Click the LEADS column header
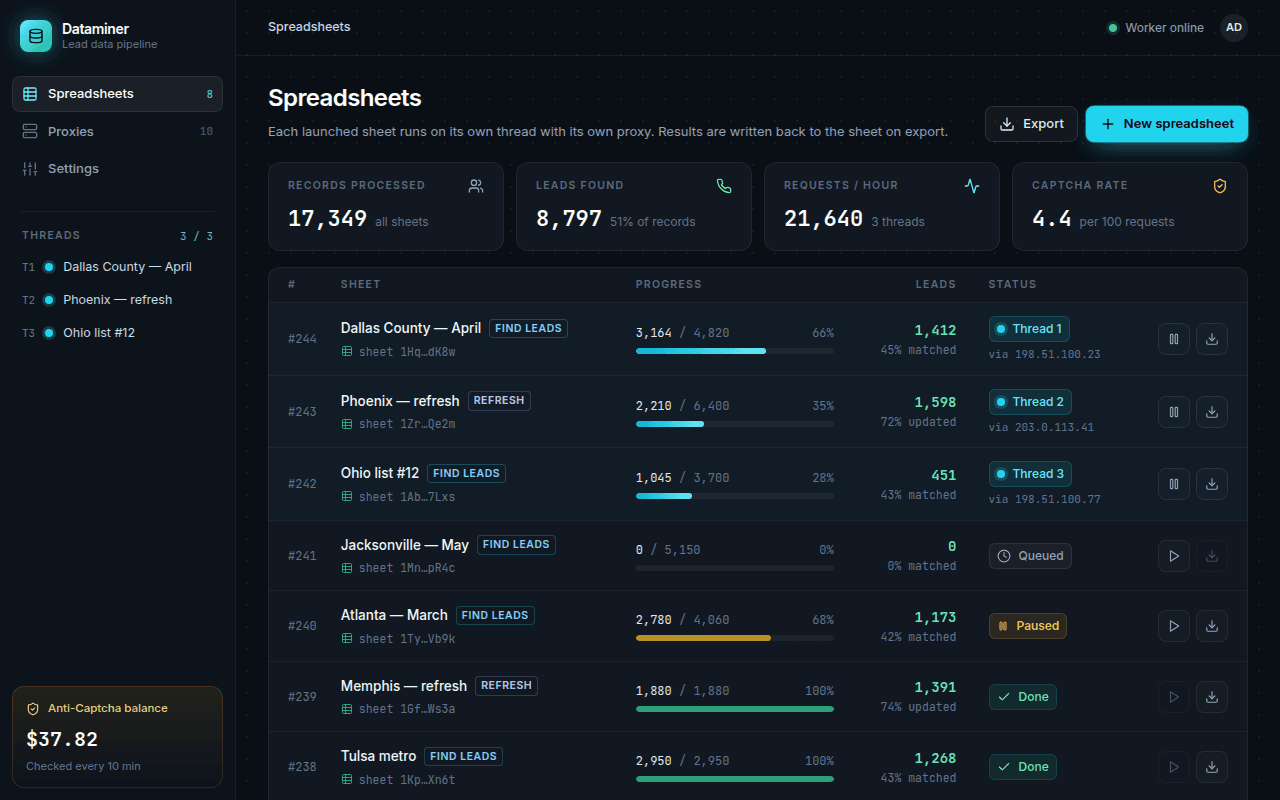 tap(936, 285)
